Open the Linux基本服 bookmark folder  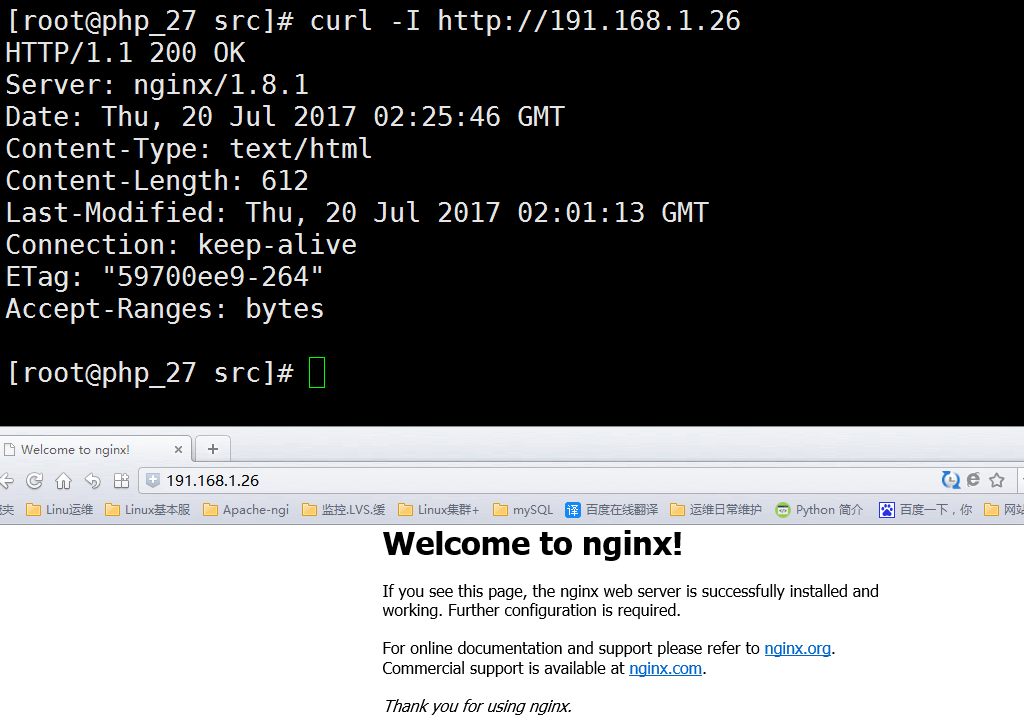click(x=148, y=510)
